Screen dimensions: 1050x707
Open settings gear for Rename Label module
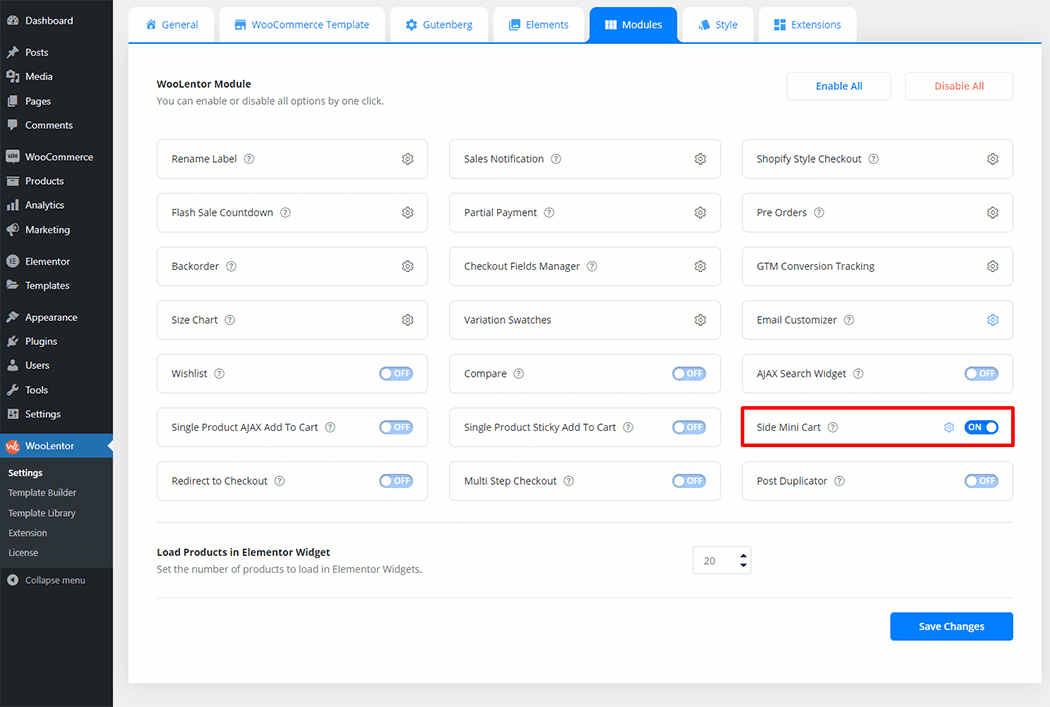[407, 159]
